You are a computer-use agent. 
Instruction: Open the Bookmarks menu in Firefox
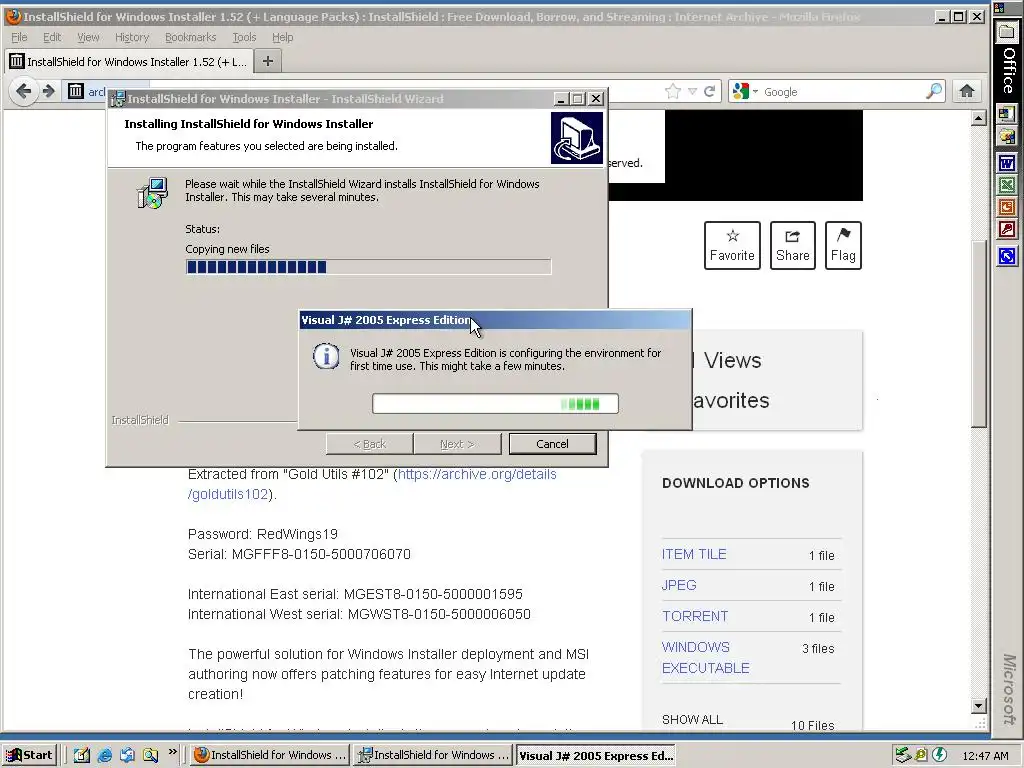pos(190,37)
